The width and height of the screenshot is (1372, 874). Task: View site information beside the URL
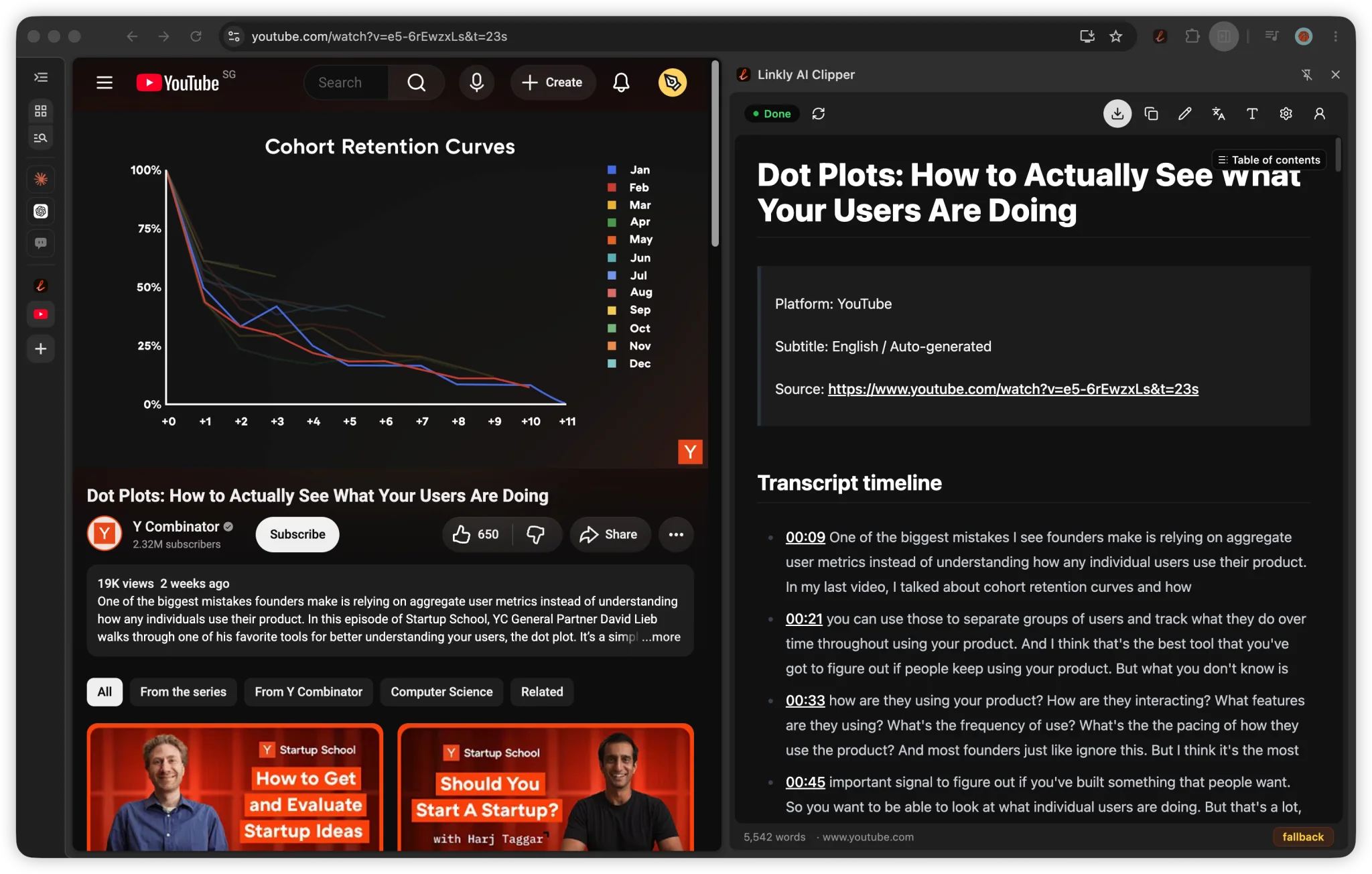pos(234,36)
